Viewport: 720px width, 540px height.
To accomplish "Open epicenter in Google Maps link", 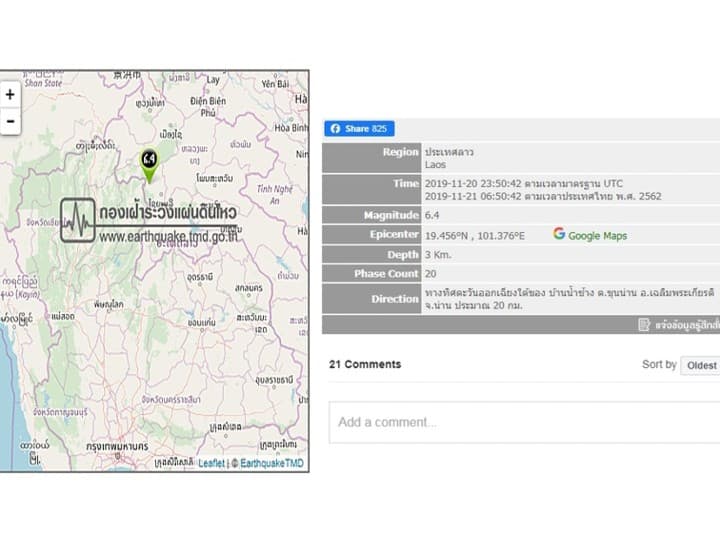I will [x=597, y=235].
